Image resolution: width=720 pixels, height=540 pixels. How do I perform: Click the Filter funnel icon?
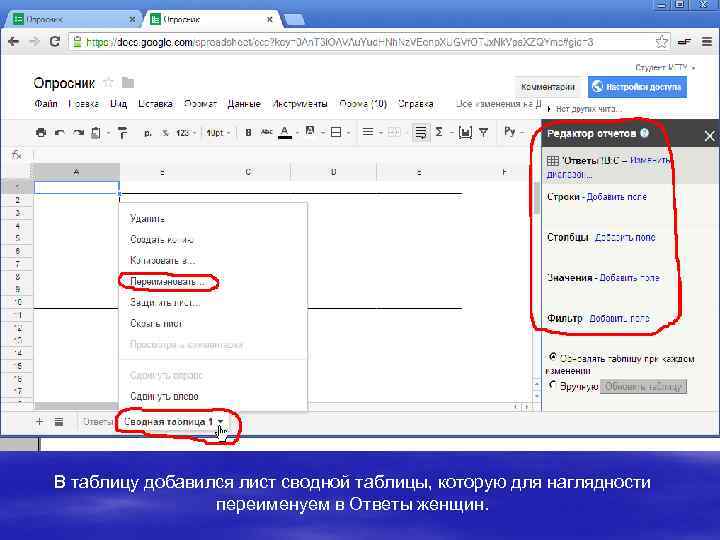point(484,133)
